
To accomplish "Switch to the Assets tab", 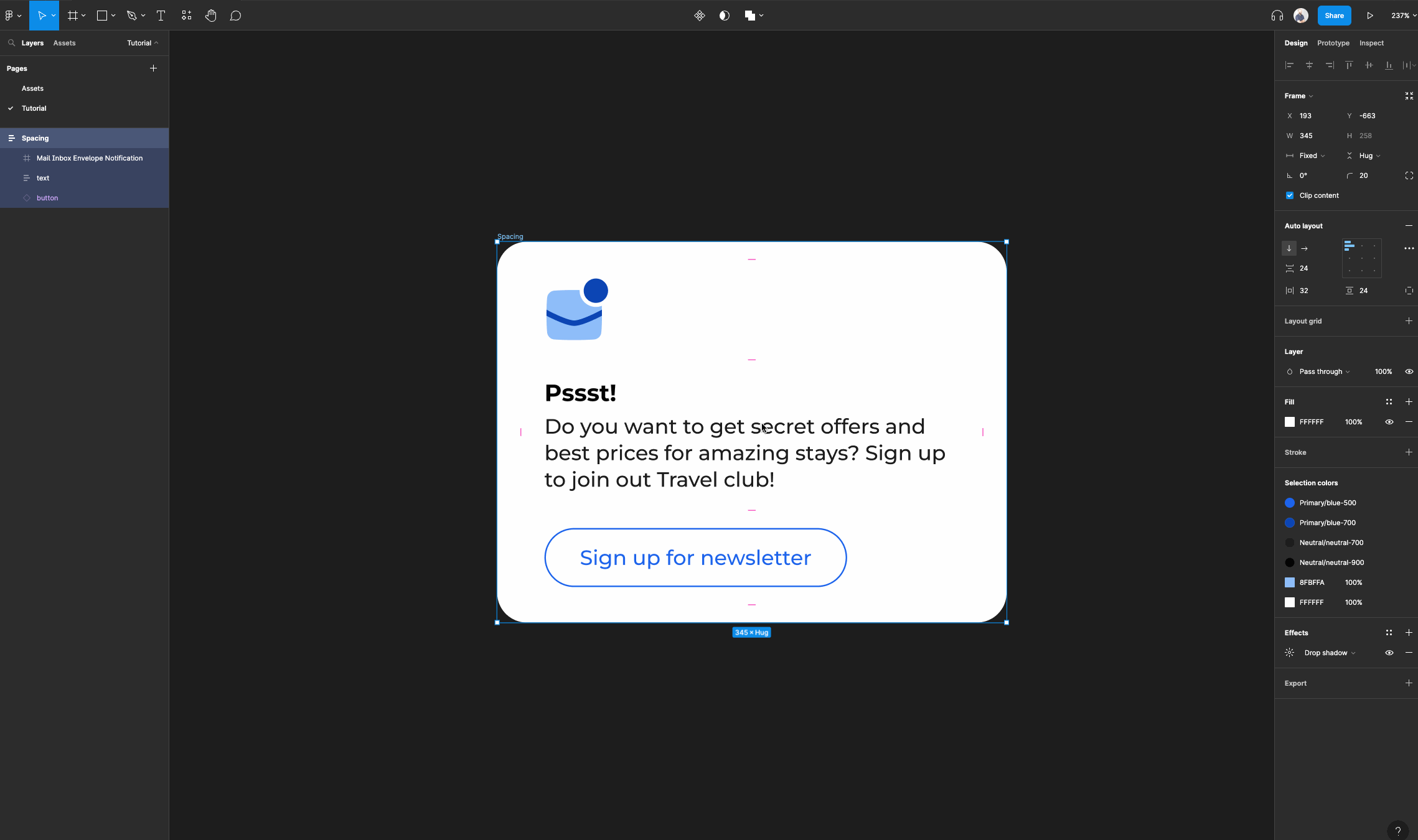I will point(64,43).
